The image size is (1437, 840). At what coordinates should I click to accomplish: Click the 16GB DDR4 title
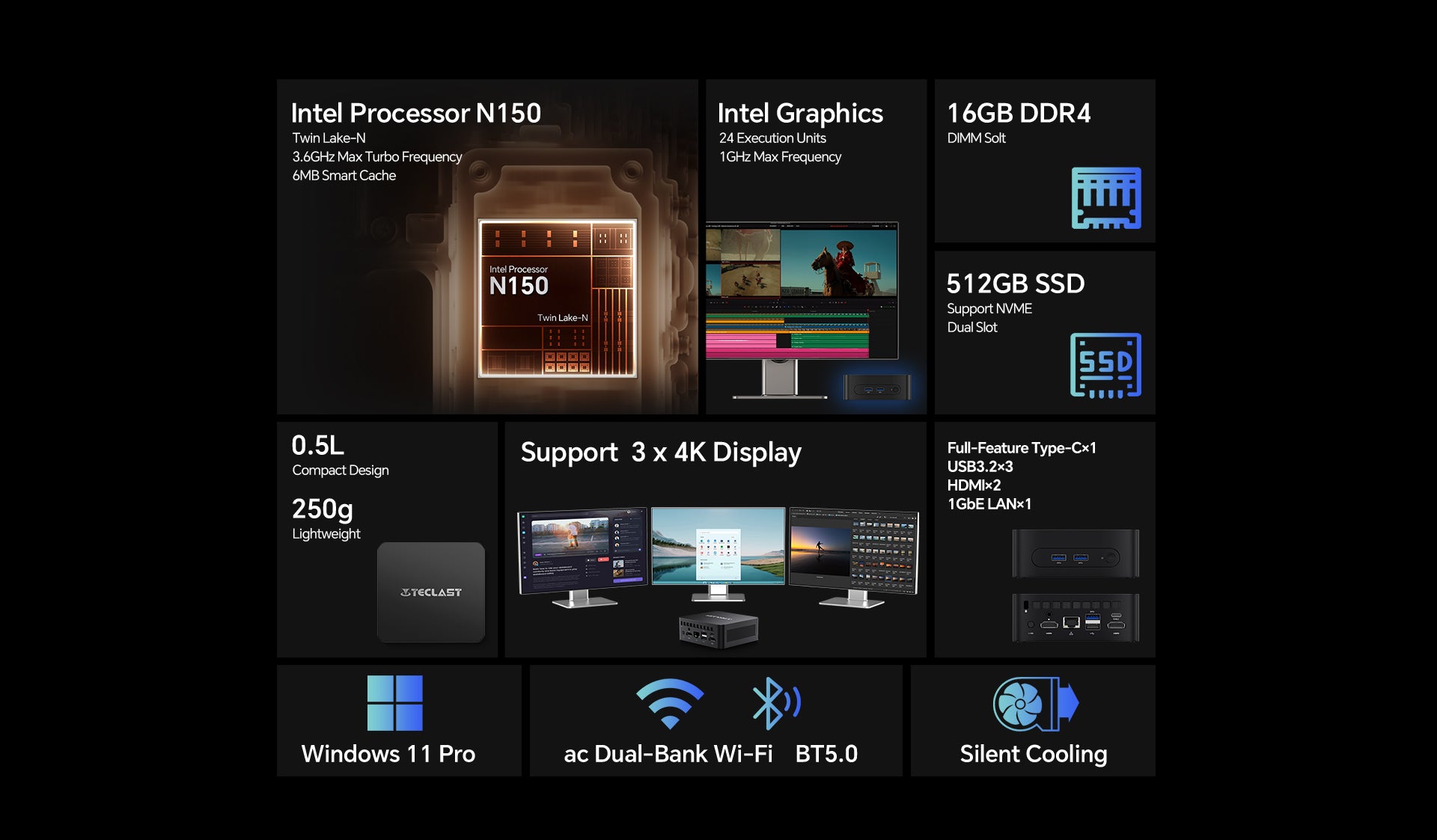coord(1018,113)
